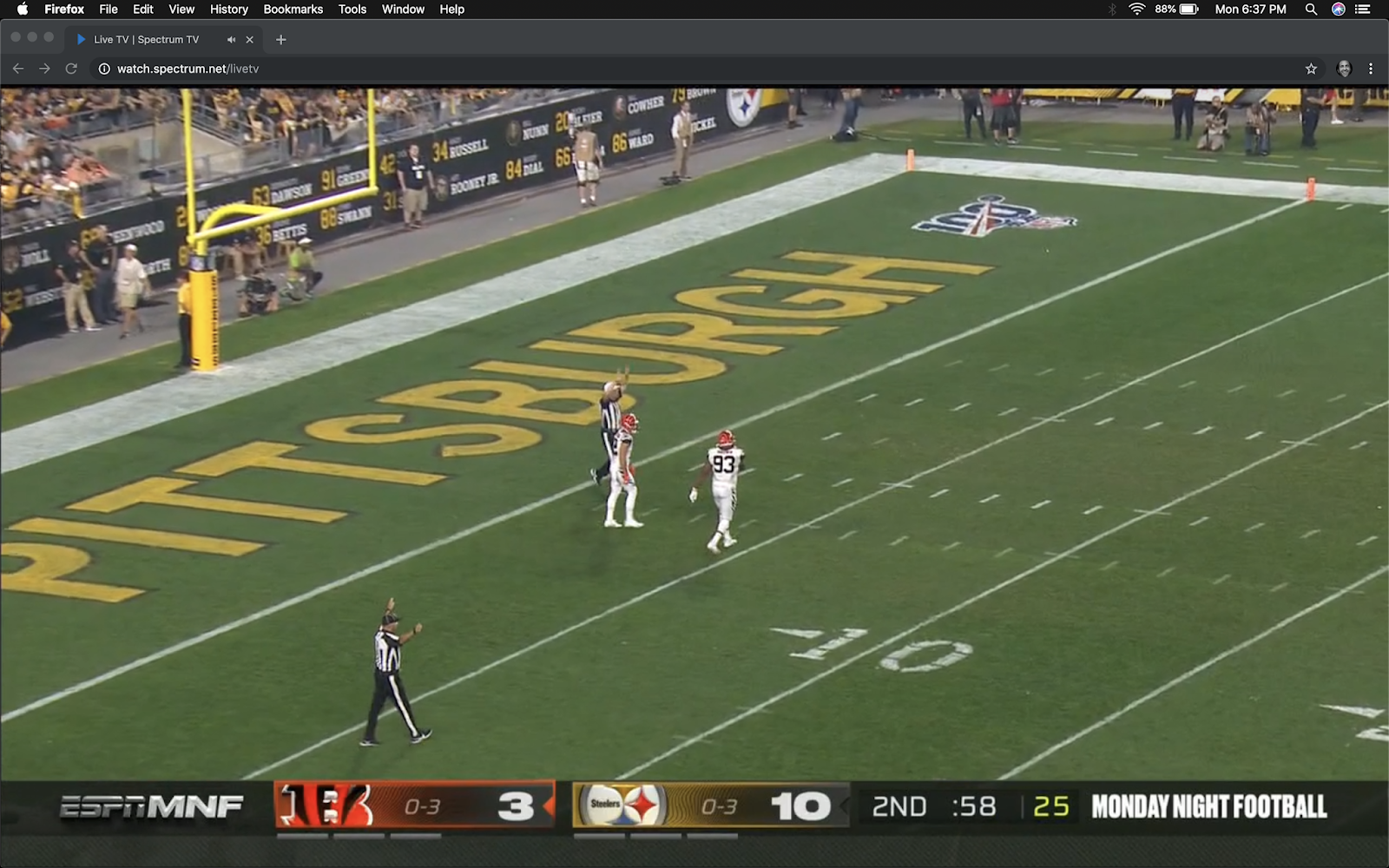
Task: Toggle Bluetooth from the menu bar
Action: [1112, 10]
